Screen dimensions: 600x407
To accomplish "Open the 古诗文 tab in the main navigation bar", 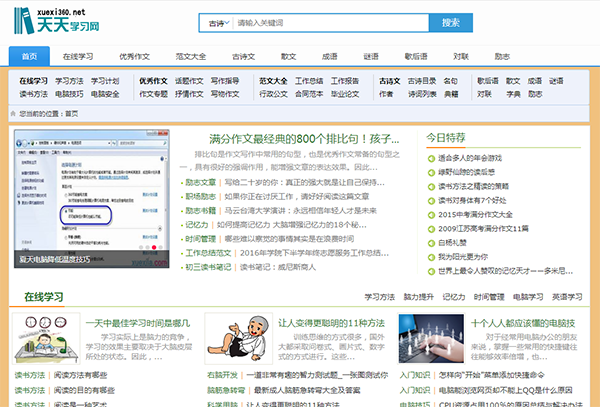I will coord(243,57).
